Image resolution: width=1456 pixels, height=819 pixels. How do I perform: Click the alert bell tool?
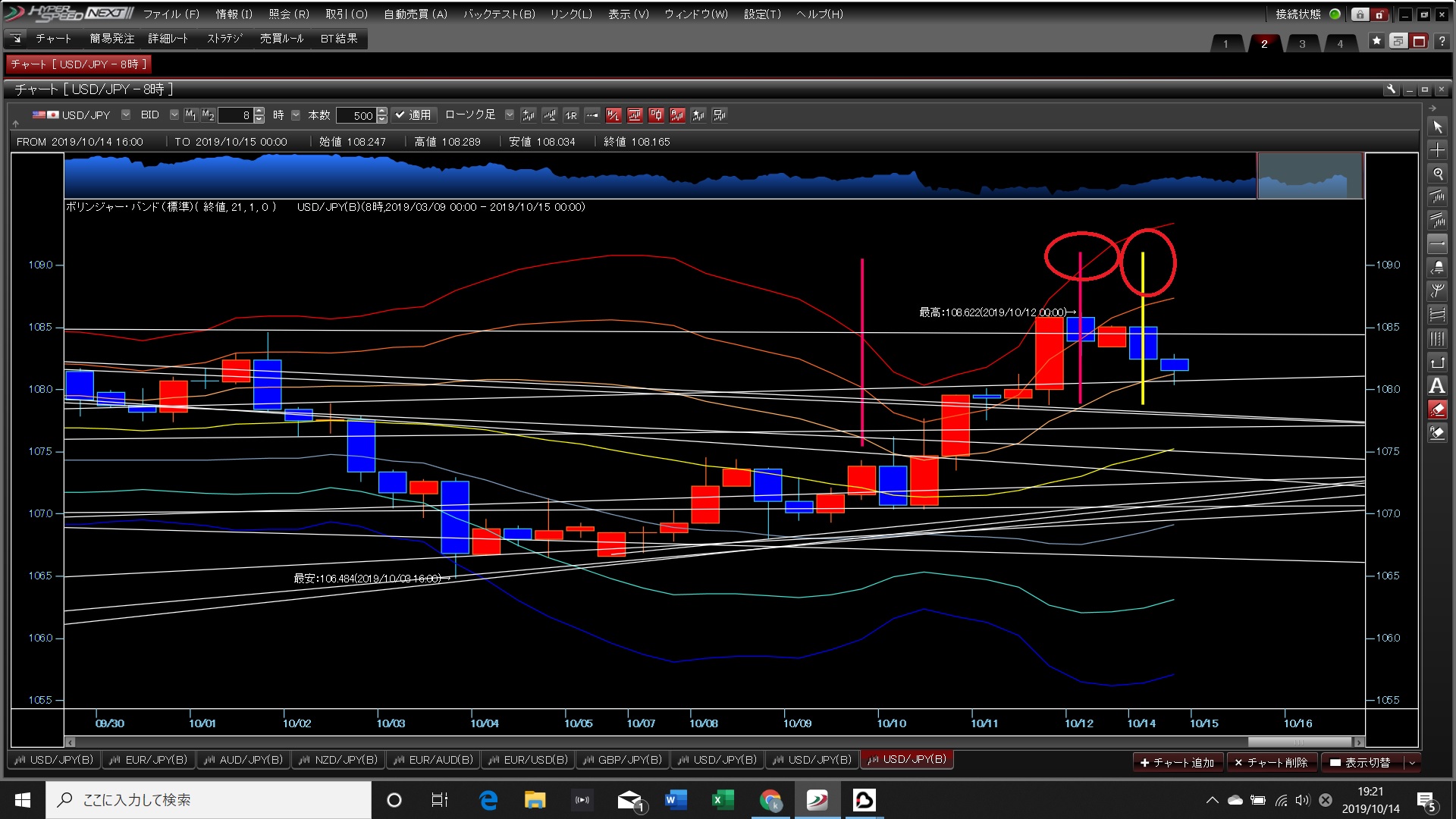tap(1437, 268)
